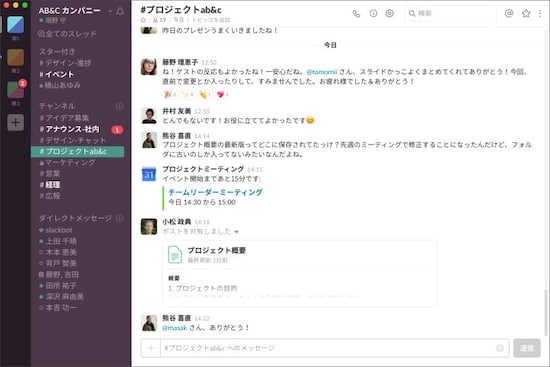Click the @tomomii mention
550x367 pixels.
tap(322, 72)
